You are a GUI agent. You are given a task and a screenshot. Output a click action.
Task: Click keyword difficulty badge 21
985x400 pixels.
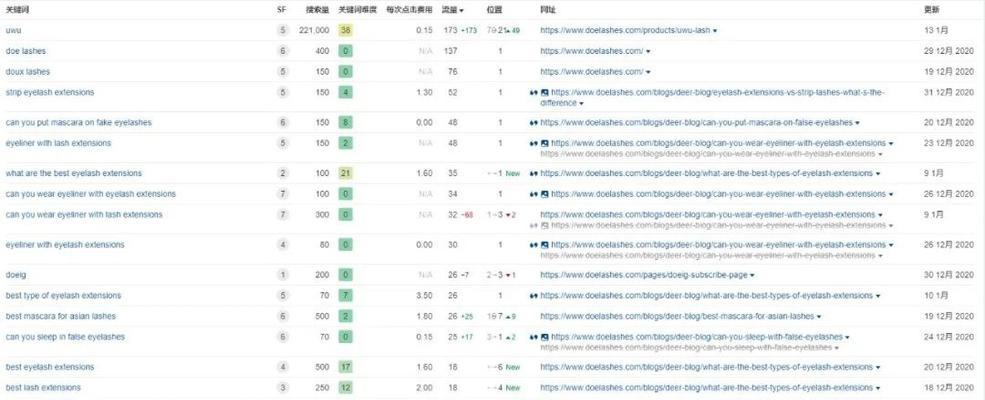(344, 173)
